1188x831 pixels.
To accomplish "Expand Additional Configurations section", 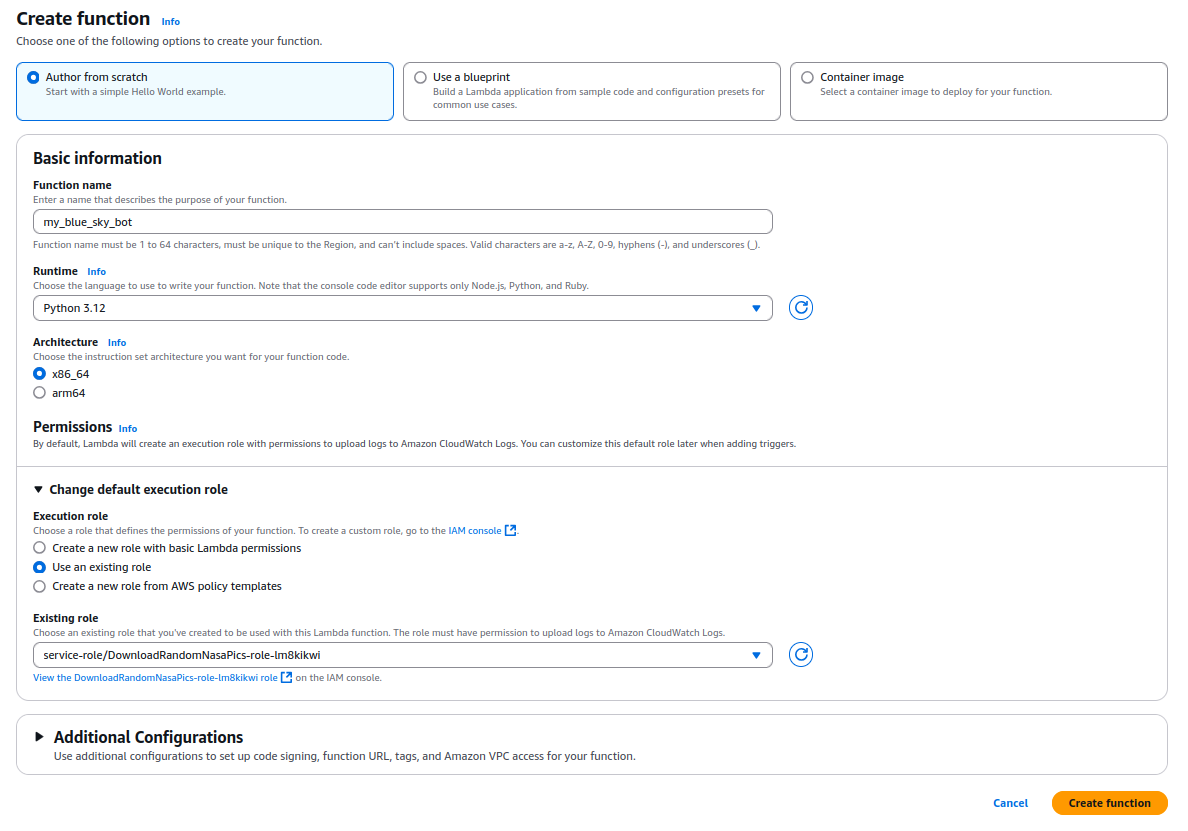I will pos(40,737).
